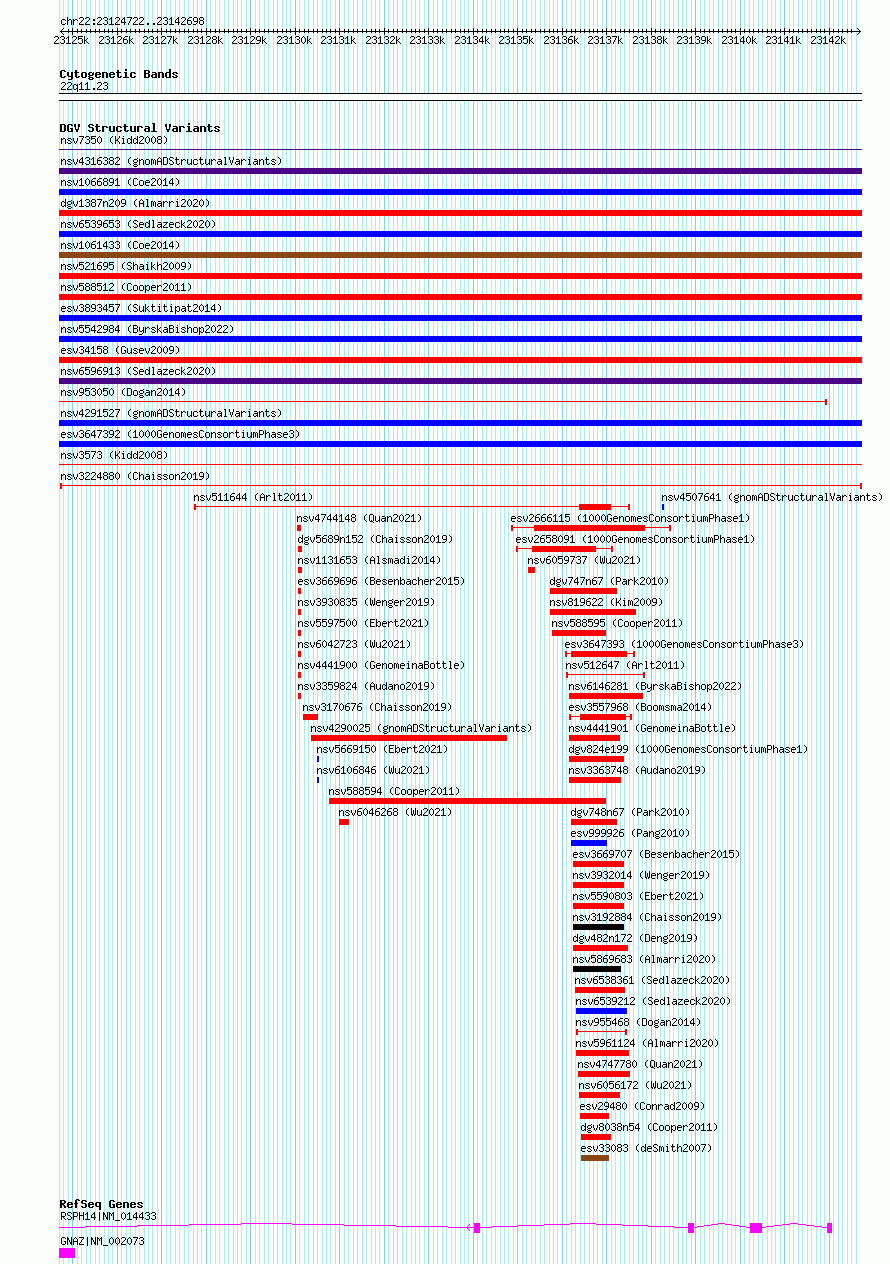
Task: Click the nsv511644 (Arlt2011) label
Action: pos(253,497)
